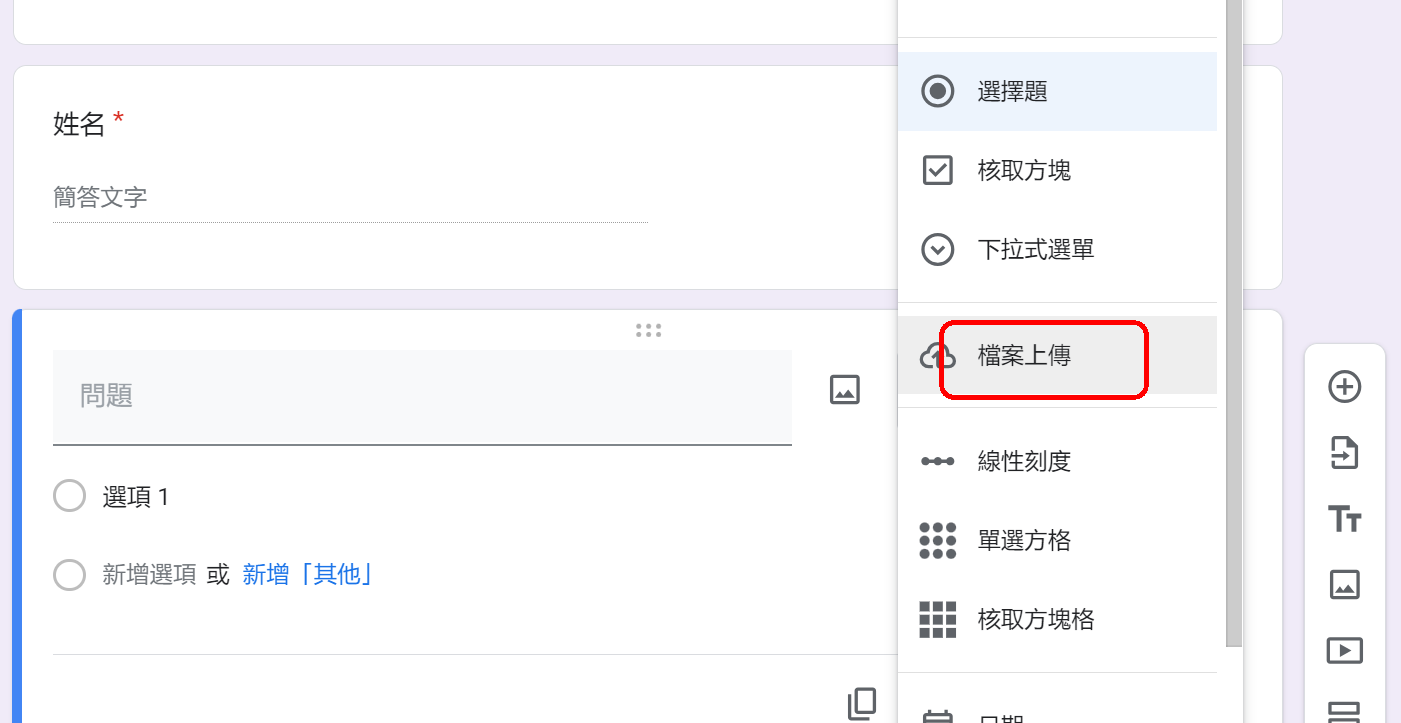The height and width of the screenshot is (723, 1401).
Task: Choose 核取方塊 question type
Action: tap(1023, 171)
